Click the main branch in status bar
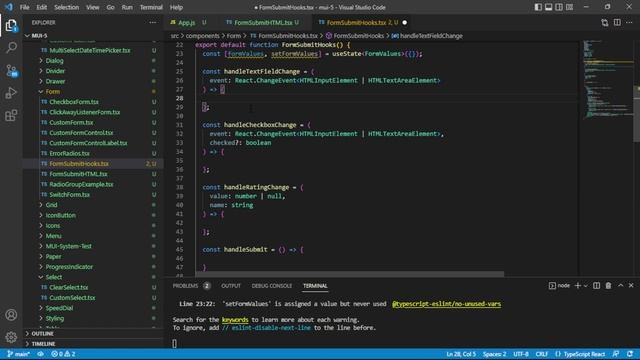The width and height of the screenshot is (640, 360). click(19, 354)
